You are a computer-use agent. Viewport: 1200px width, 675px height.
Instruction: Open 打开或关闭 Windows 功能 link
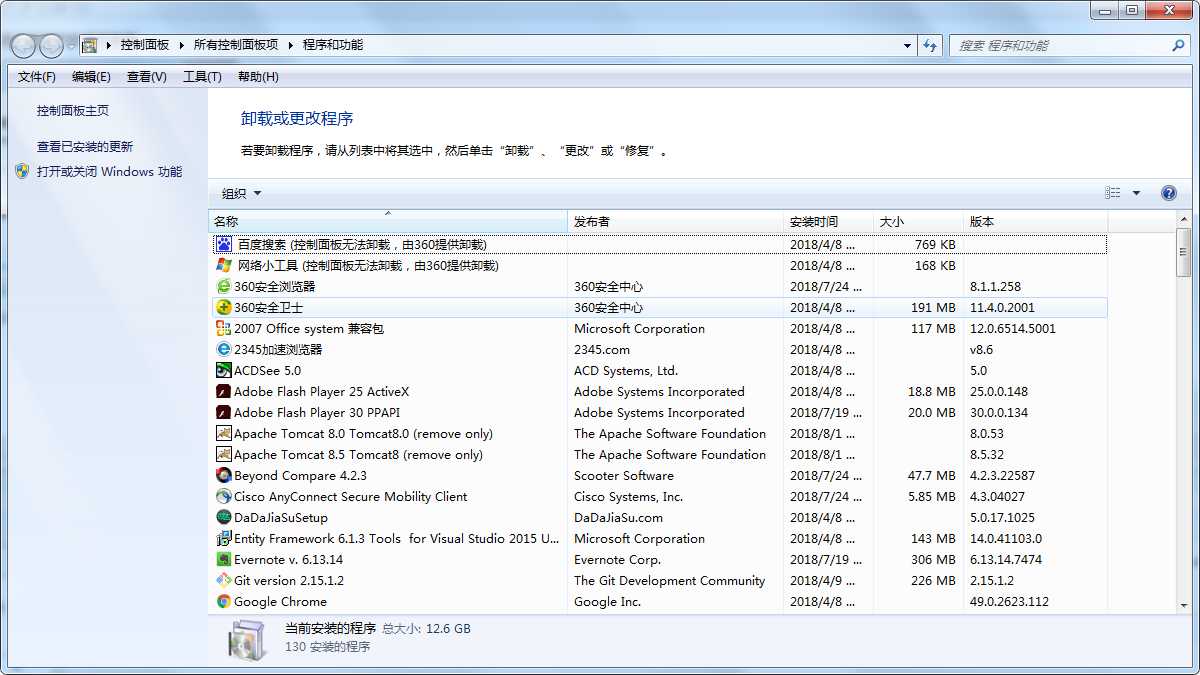click(x=110, y=171)
